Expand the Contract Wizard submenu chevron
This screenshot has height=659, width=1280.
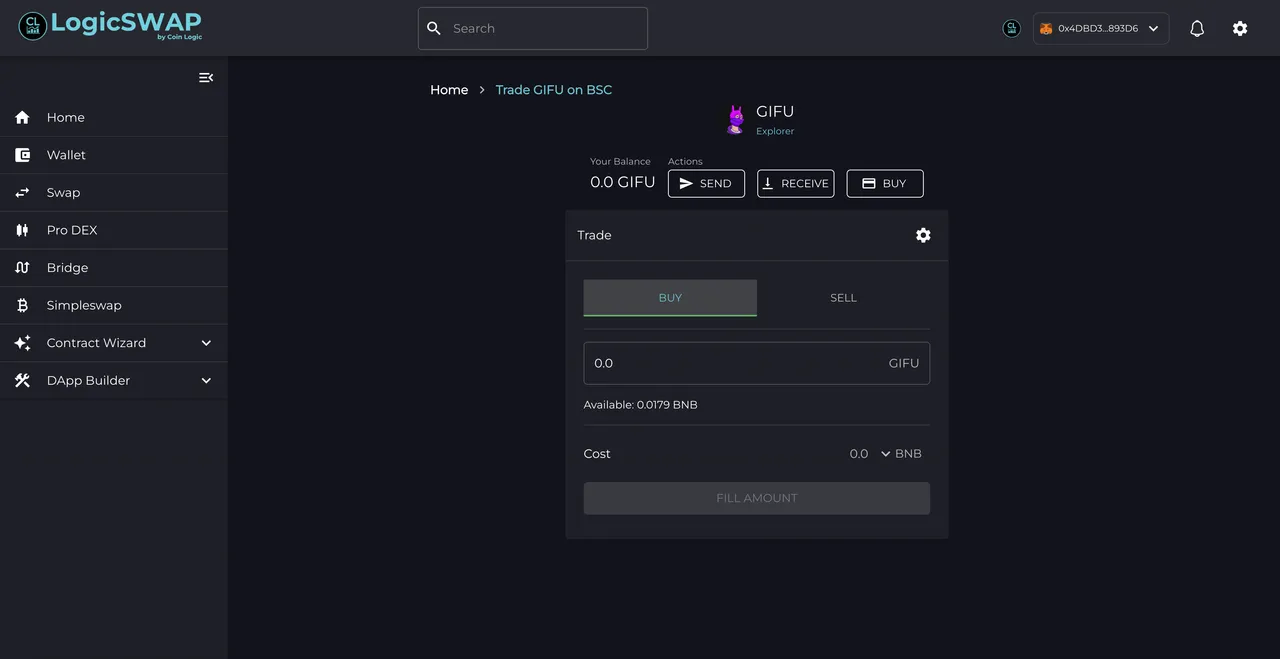tap(206, 343)
